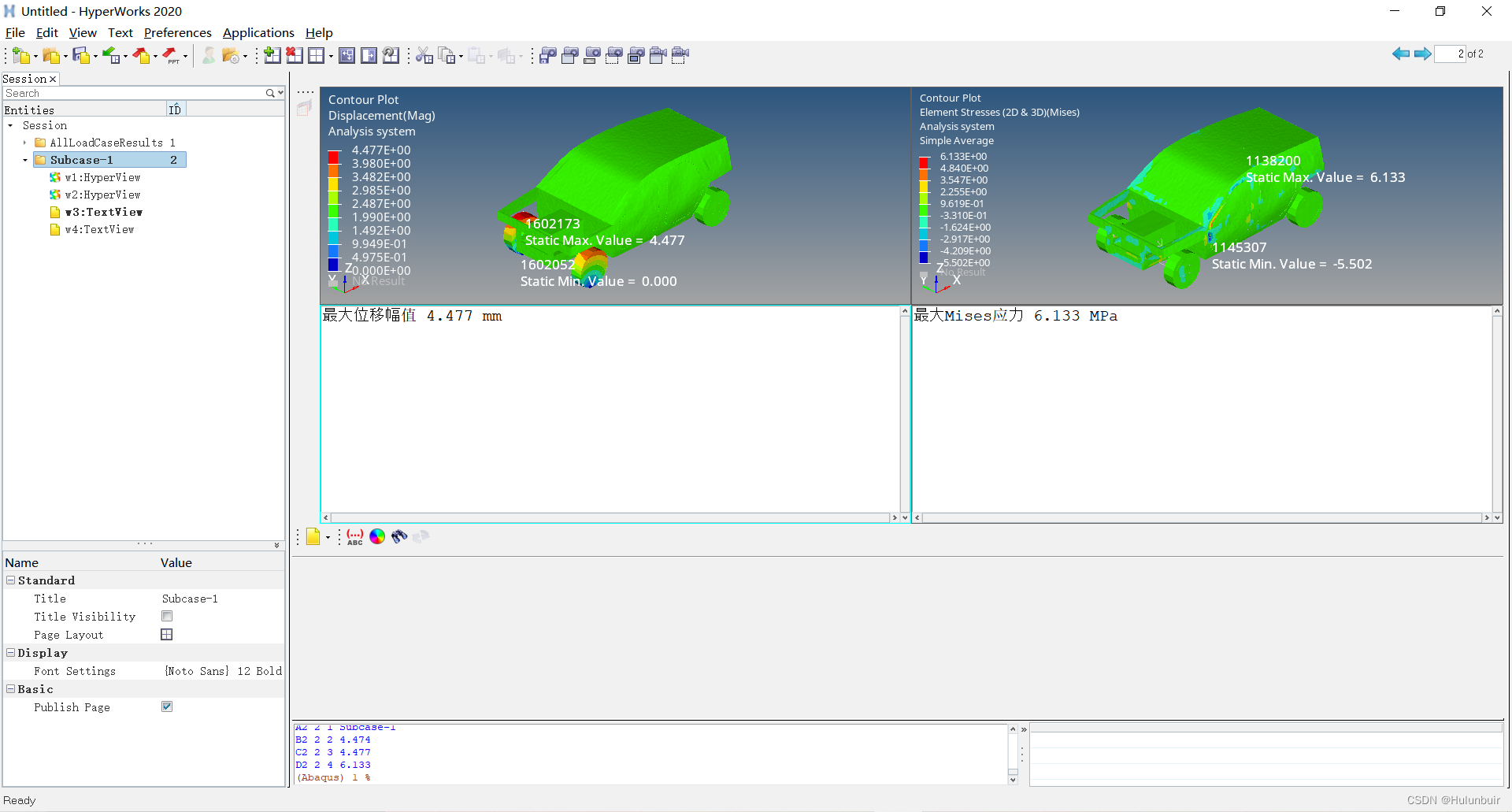This screenshot has width=1512, height=812.
Task: Click the Swap Windows icon
Action: click(369, 55)
